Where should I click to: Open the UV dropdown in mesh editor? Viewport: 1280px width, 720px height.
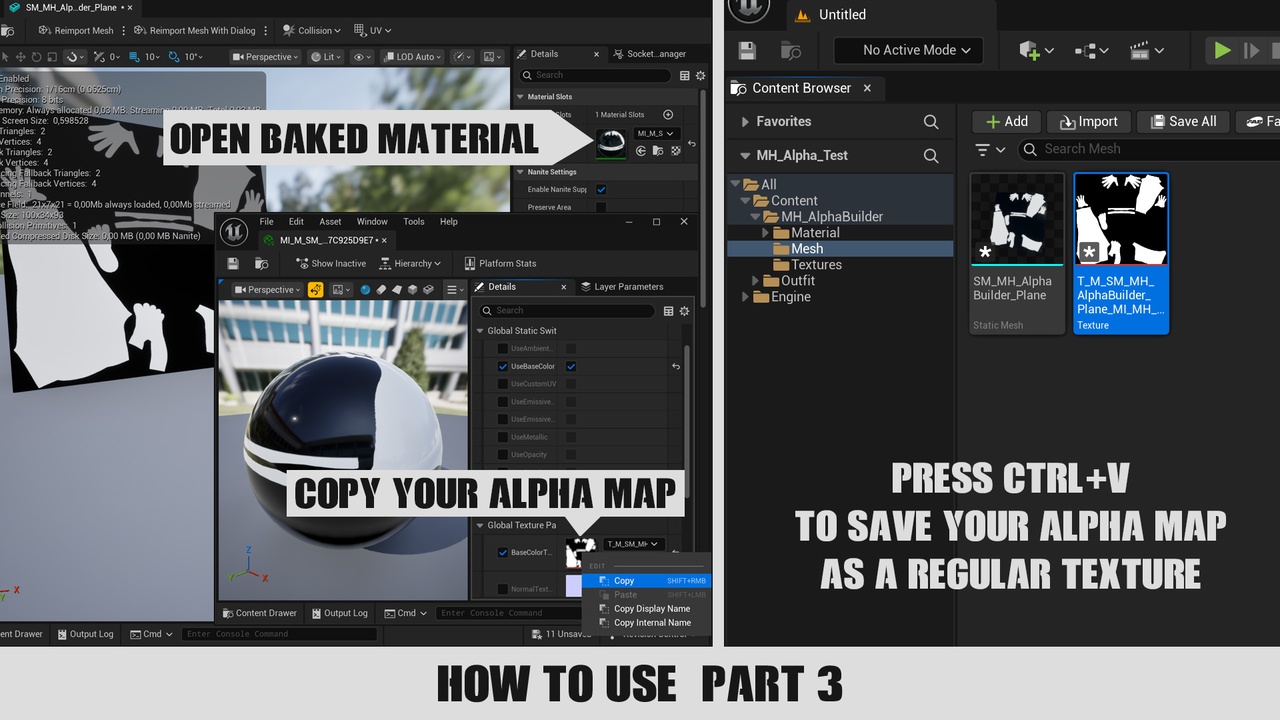374,30
